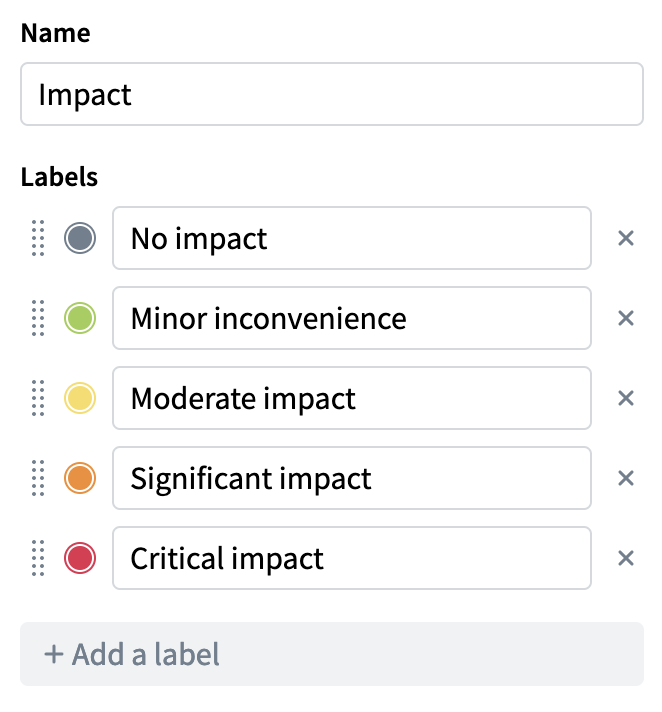
Task: Click drag handle beside No impact
Action: [38, 239]
